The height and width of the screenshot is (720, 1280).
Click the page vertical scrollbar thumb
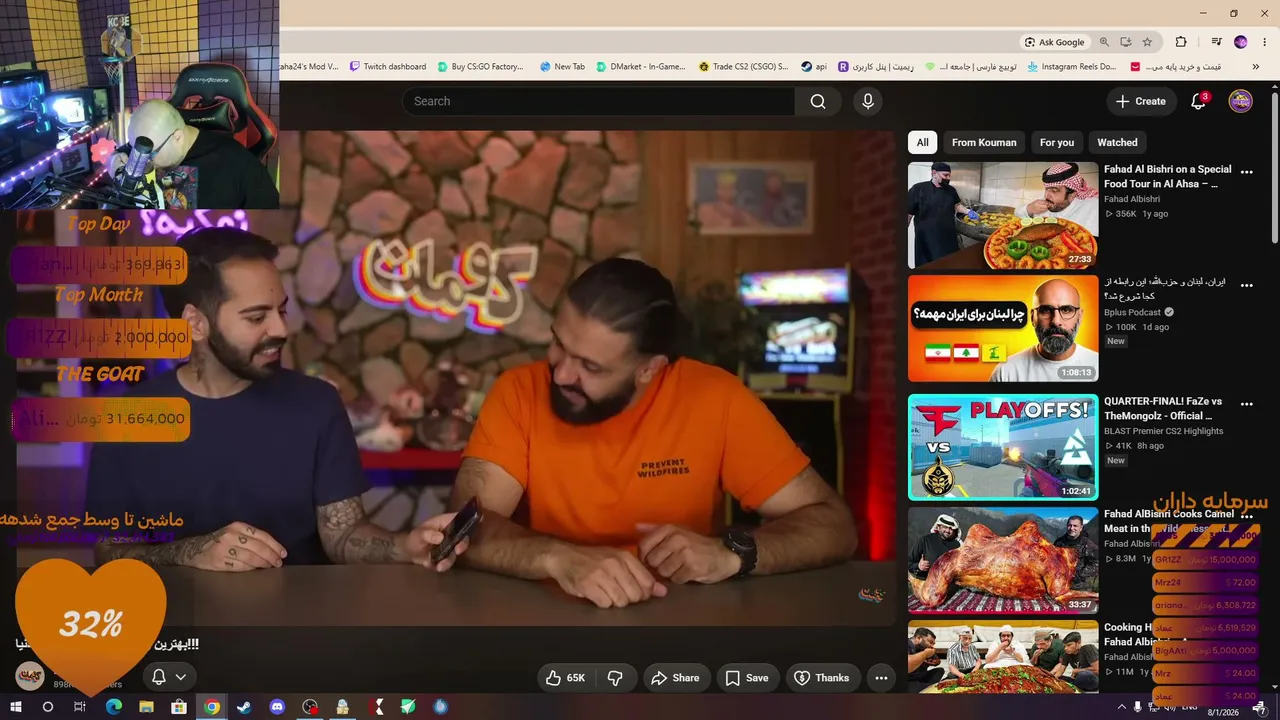[1274, 167]
